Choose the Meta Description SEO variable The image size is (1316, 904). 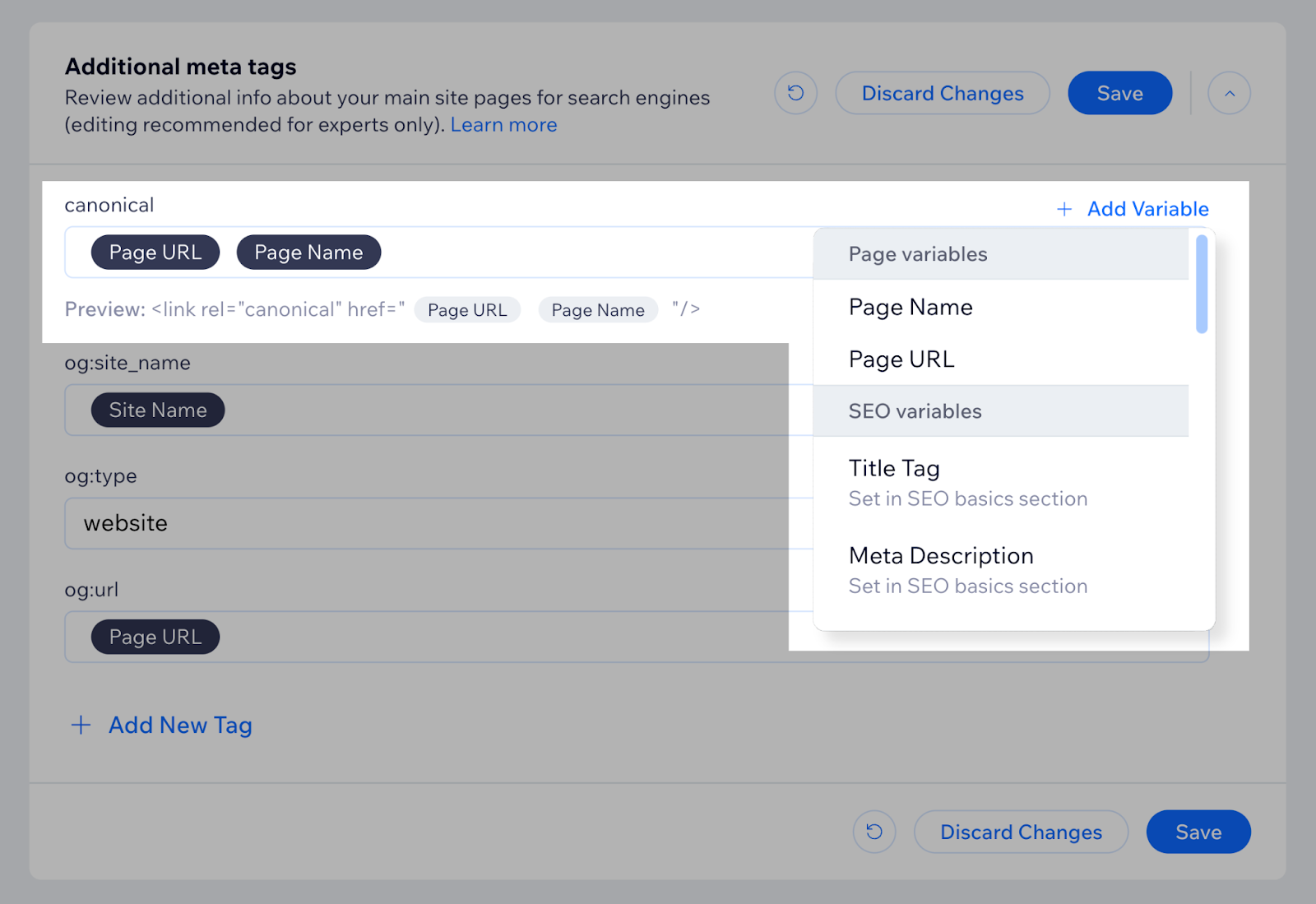coord(941,556)
